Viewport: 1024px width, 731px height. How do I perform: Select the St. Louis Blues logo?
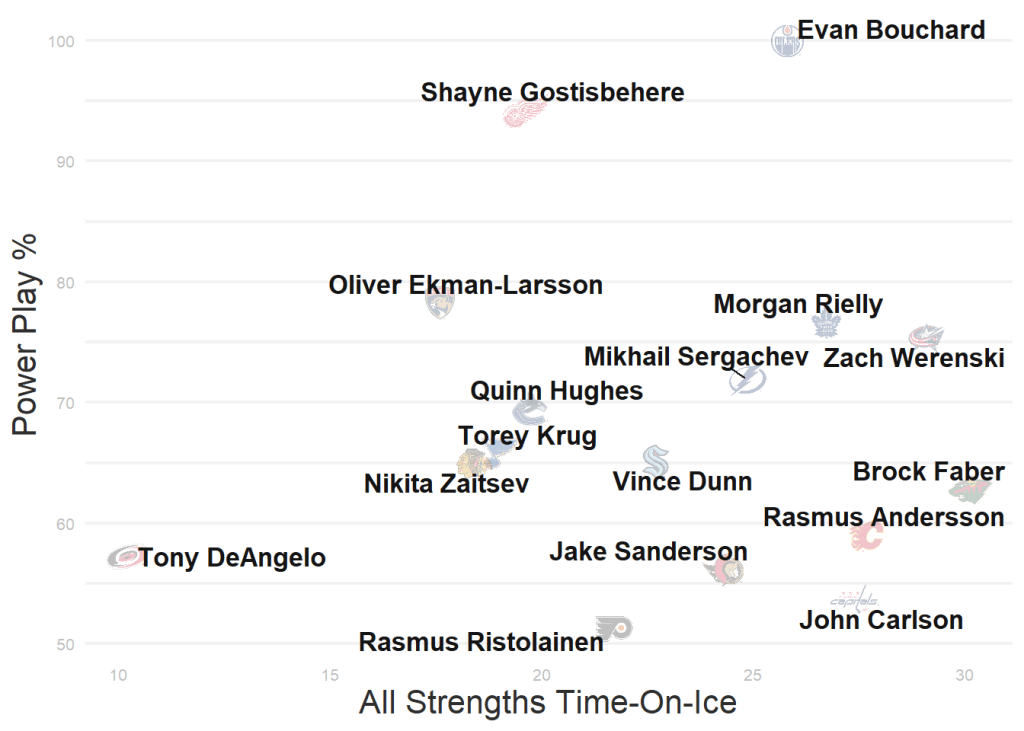point(500,446)
